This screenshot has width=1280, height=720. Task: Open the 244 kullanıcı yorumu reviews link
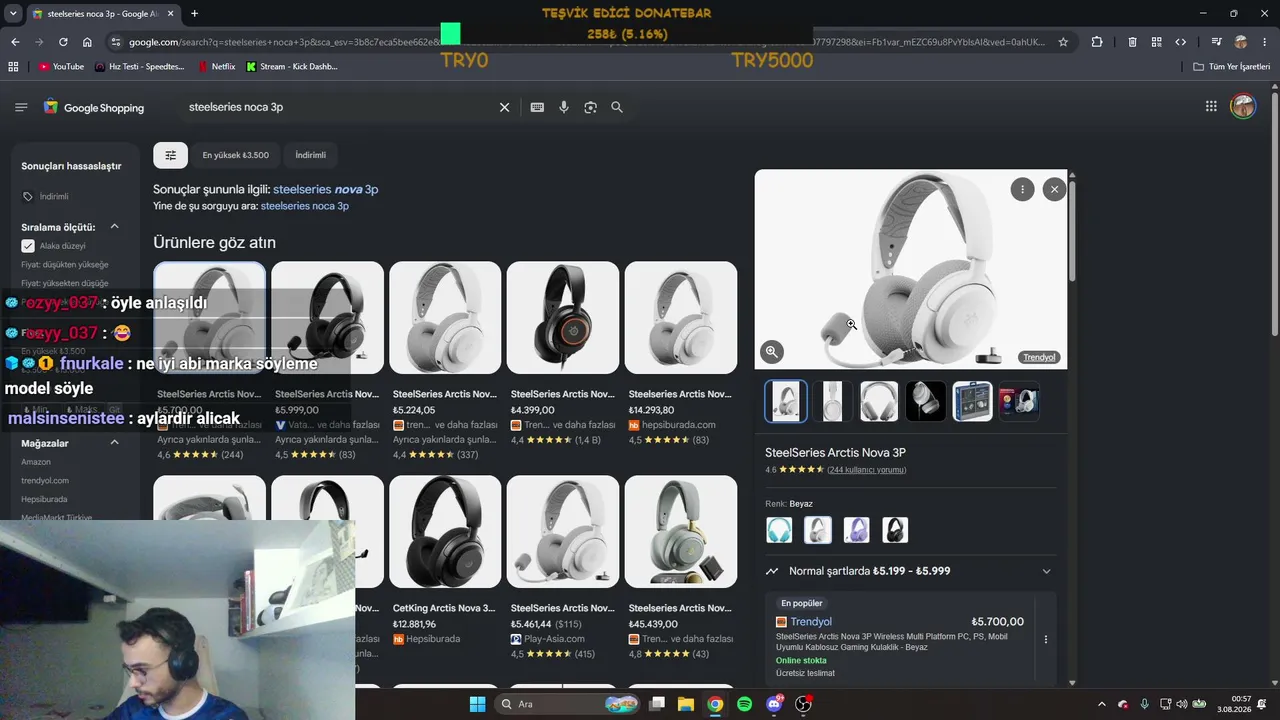867,470
